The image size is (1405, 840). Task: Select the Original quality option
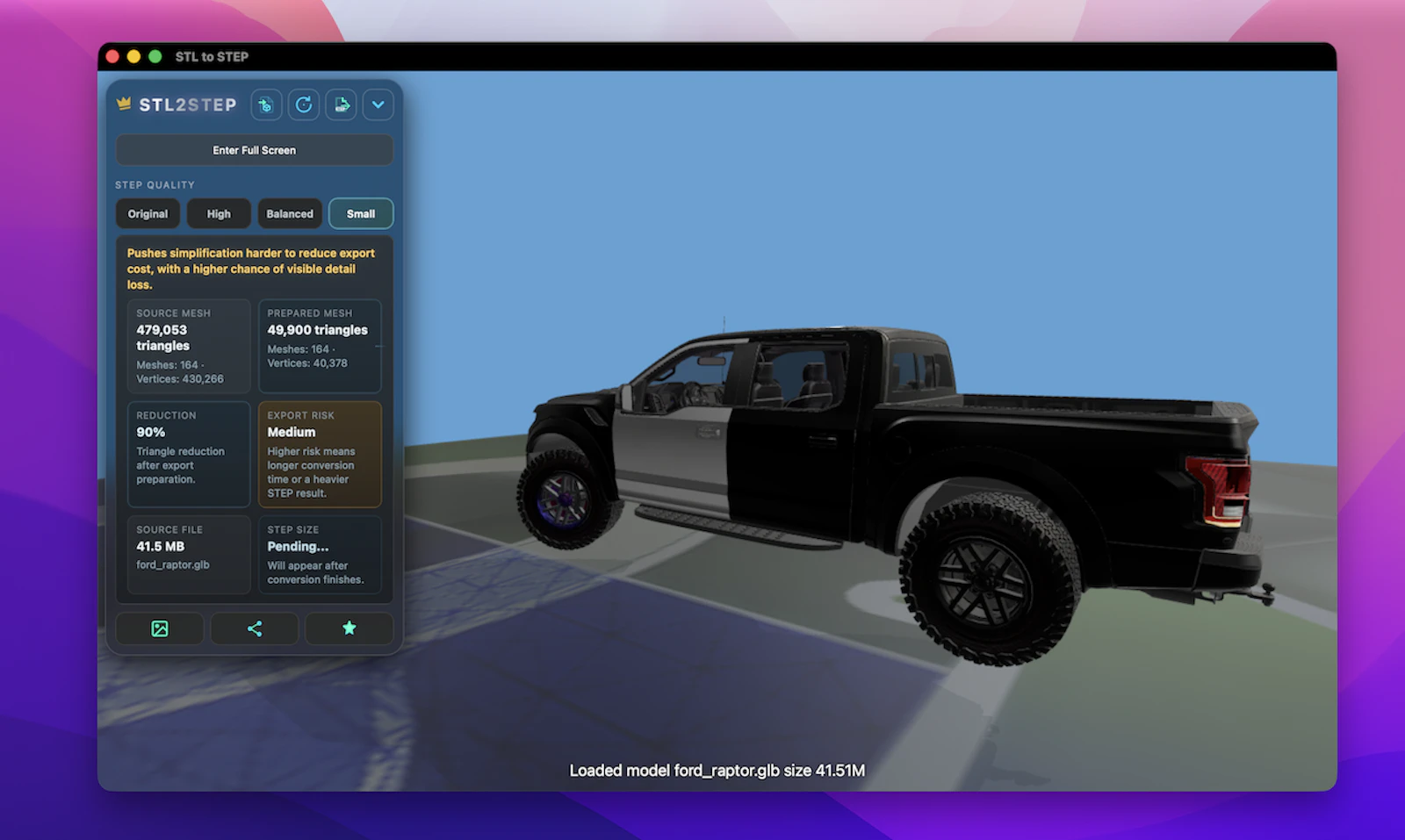click(x=148, y=213)
